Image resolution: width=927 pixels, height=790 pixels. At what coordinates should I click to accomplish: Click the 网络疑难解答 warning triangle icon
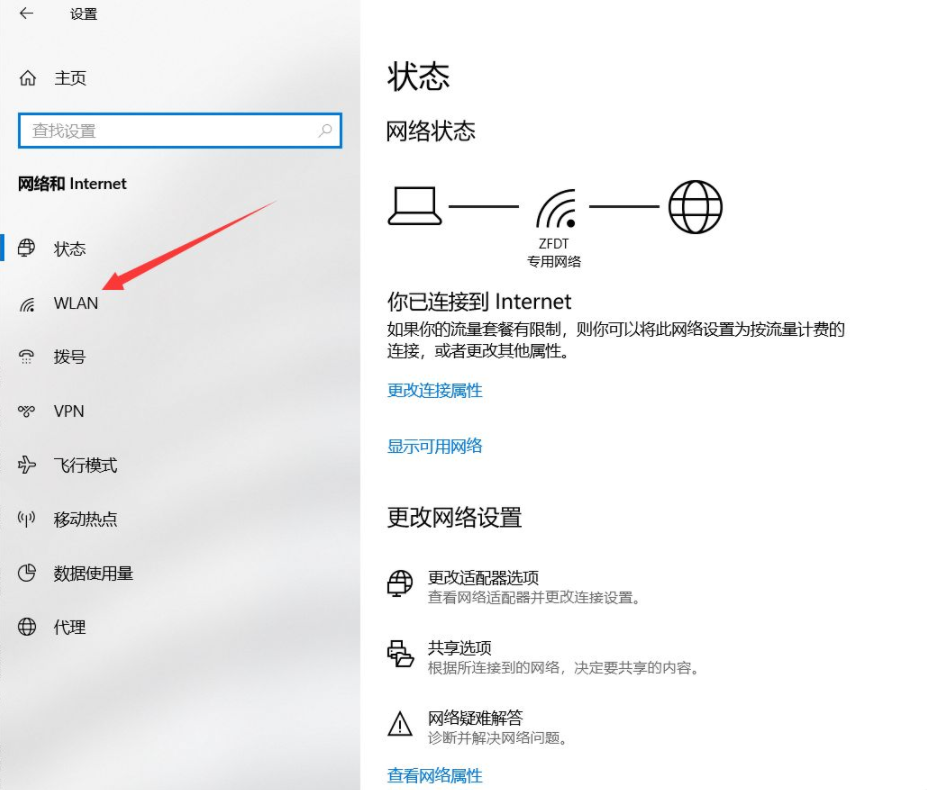400,724
